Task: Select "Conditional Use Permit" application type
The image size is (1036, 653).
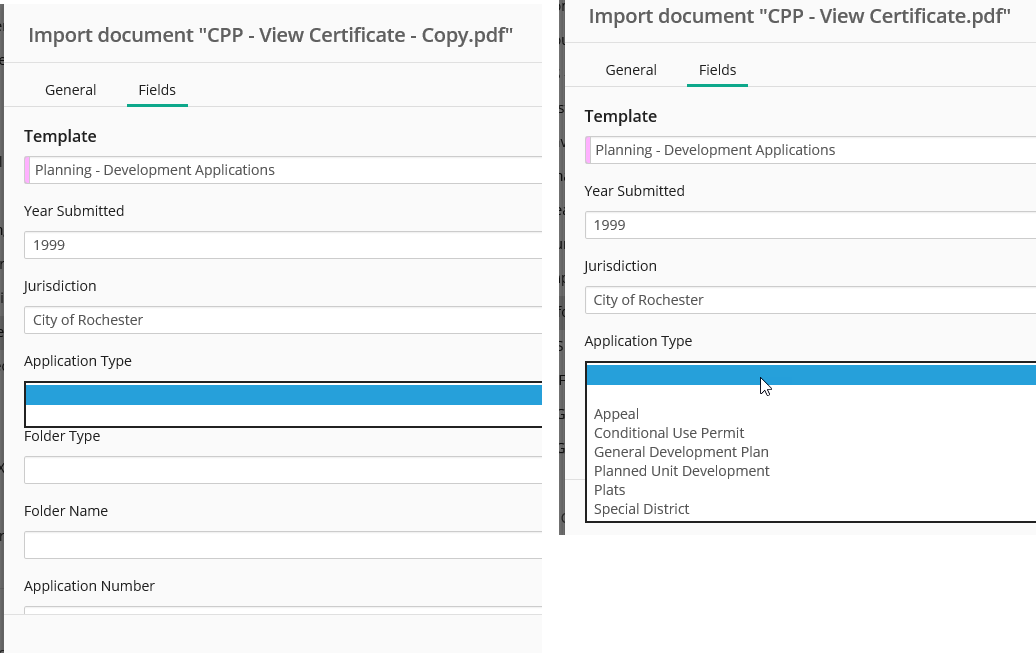Action: 669,433
